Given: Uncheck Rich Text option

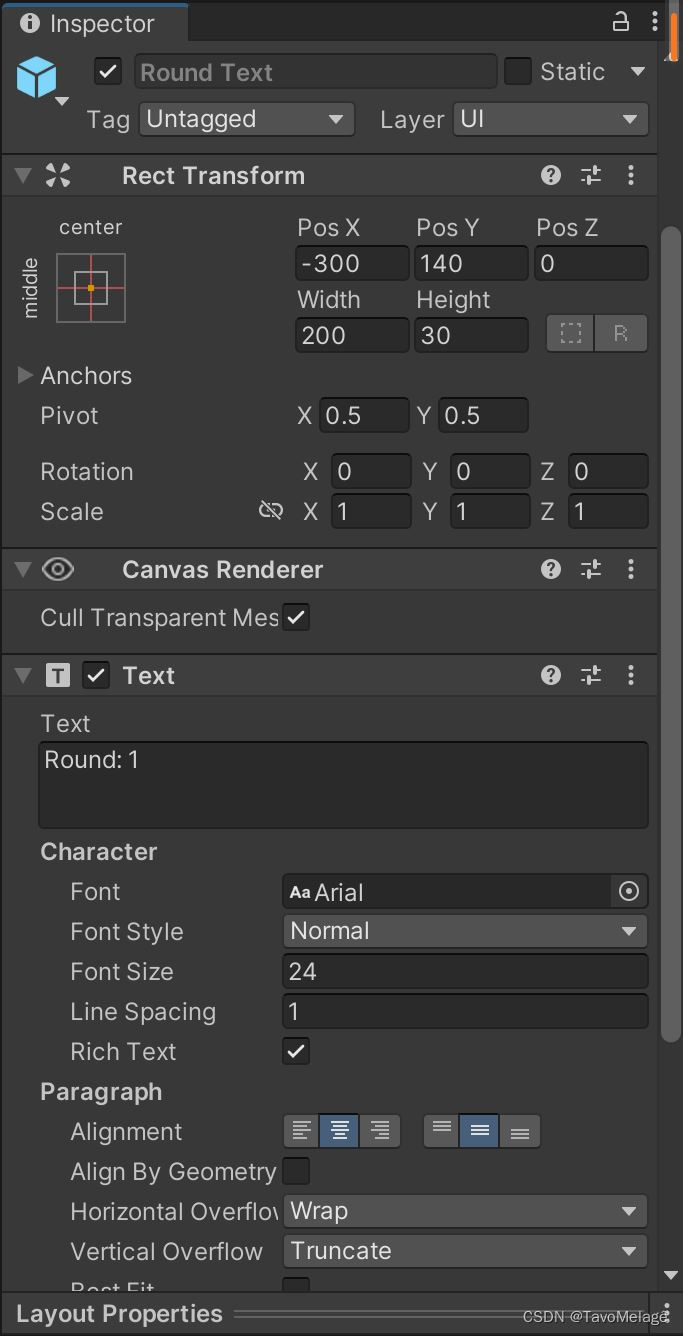Looking at the screenshot, I should click(x=296, y=1051).
